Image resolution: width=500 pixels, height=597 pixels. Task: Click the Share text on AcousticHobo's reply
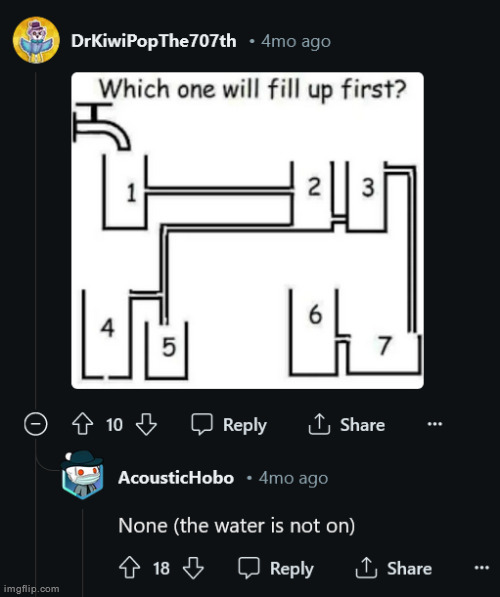pos(409,568)
